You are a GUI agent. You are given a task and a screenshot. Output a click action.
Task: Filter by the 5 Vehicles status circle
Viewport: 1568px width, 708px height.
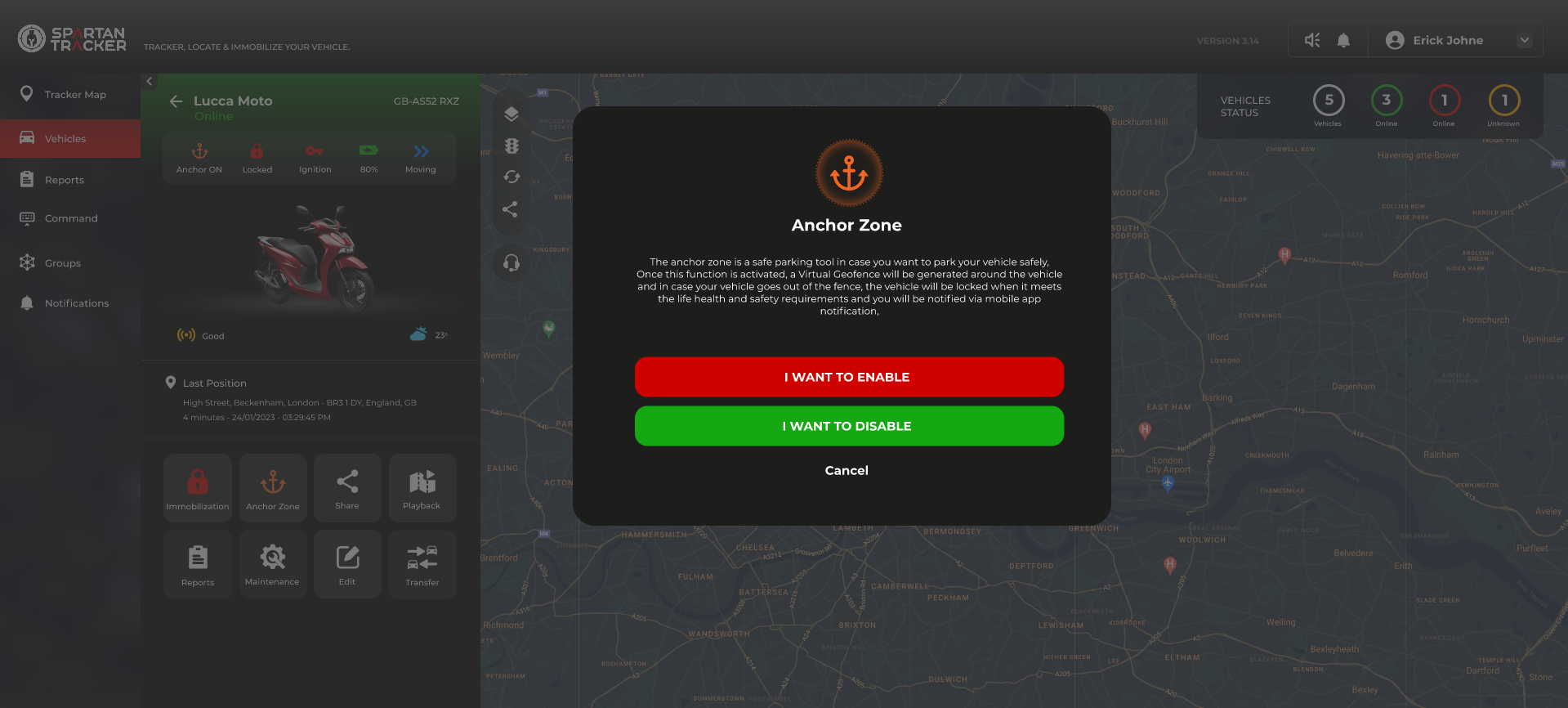pyautogui.click(x=1329, y=100)
